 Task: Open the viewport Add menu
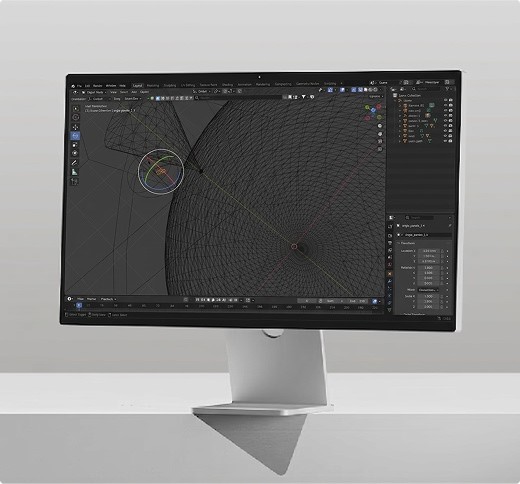(x=134, y=92)
